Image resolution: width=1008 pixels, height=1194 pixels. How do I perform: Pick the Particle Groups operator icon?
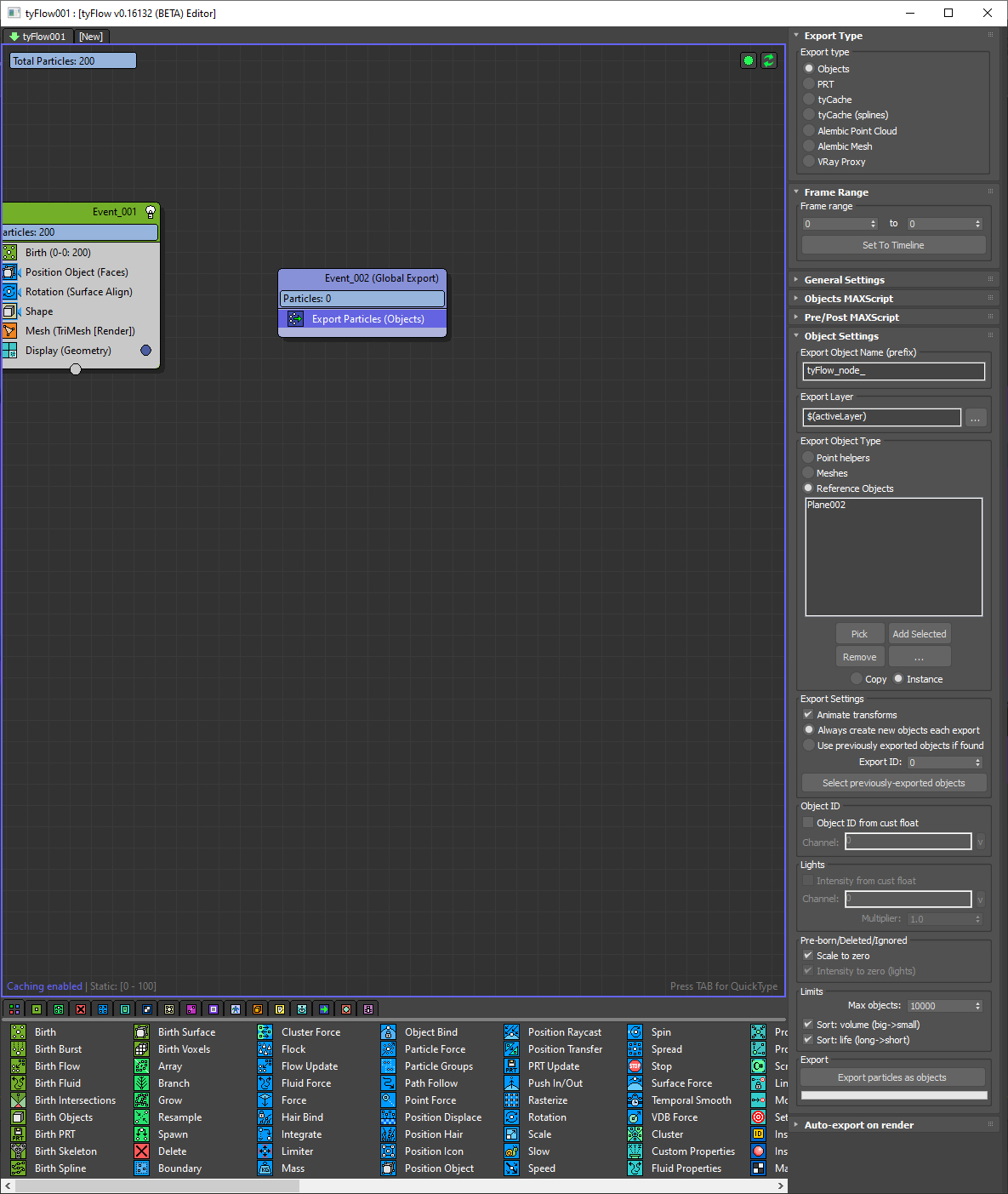[388, 1066]
